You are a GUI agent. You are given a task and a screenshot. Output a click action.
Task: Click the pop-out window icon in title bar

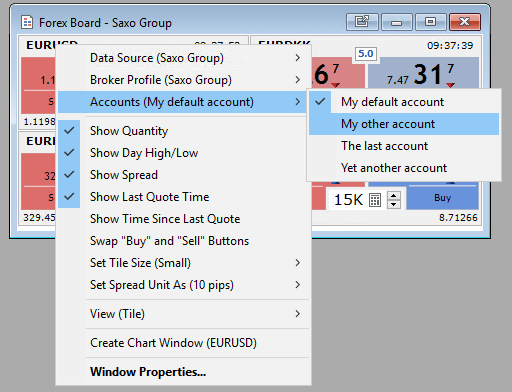click(x=362, y=22)
